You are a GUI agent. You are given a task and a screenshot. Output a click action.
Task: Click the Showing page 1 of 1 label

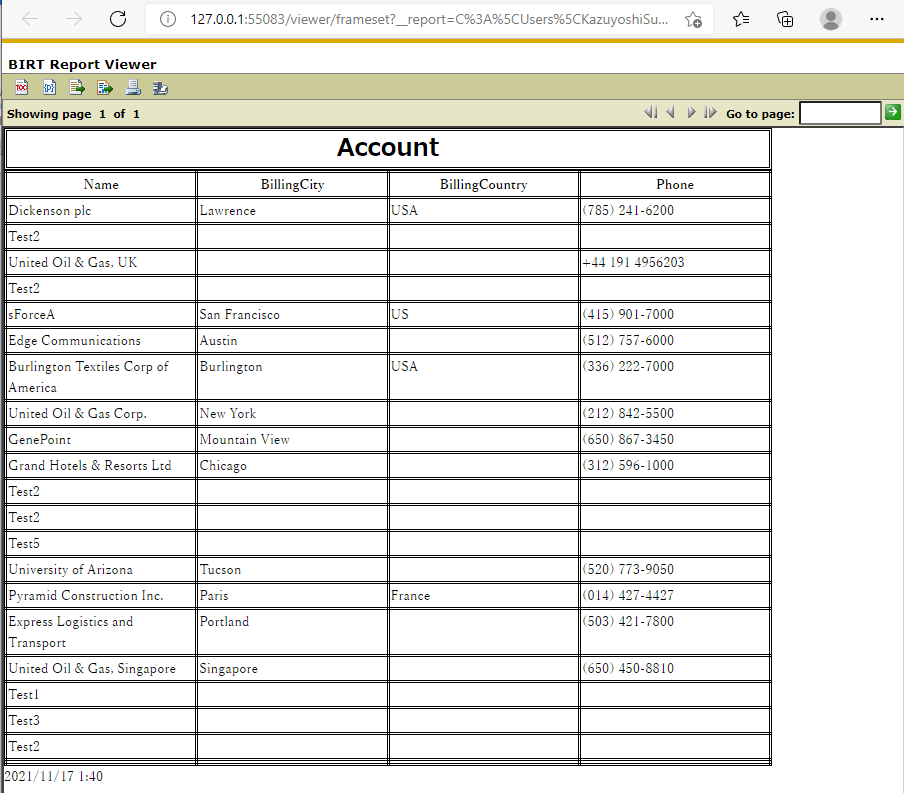coord(73,114)
